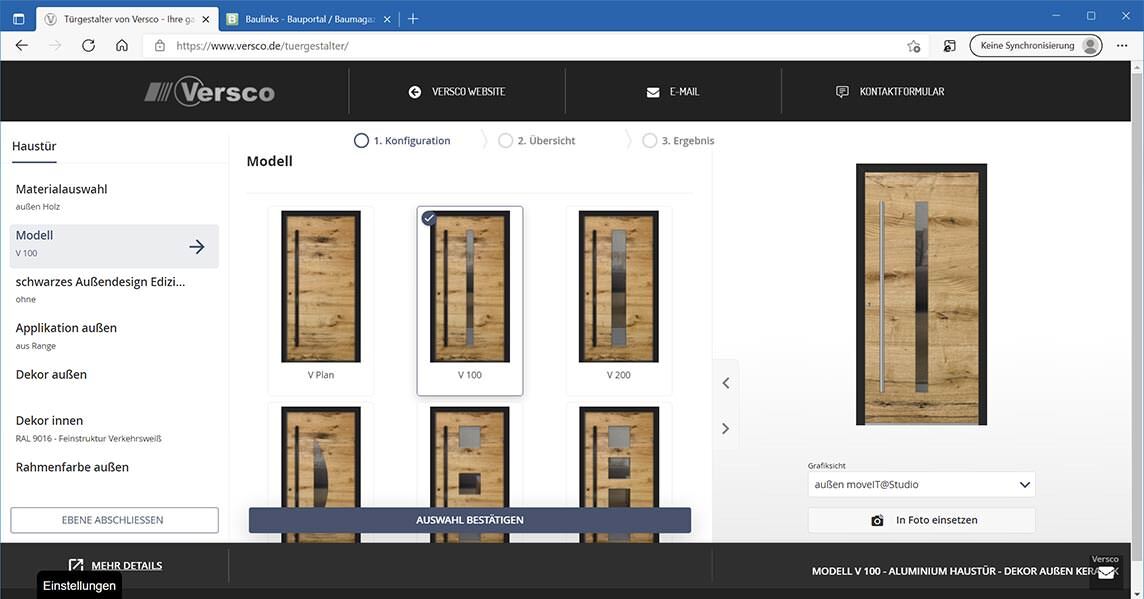Open the schwarzes Außendesign option
The height and width of the screenshot is (599, 1144).
(x=114, y=290)
